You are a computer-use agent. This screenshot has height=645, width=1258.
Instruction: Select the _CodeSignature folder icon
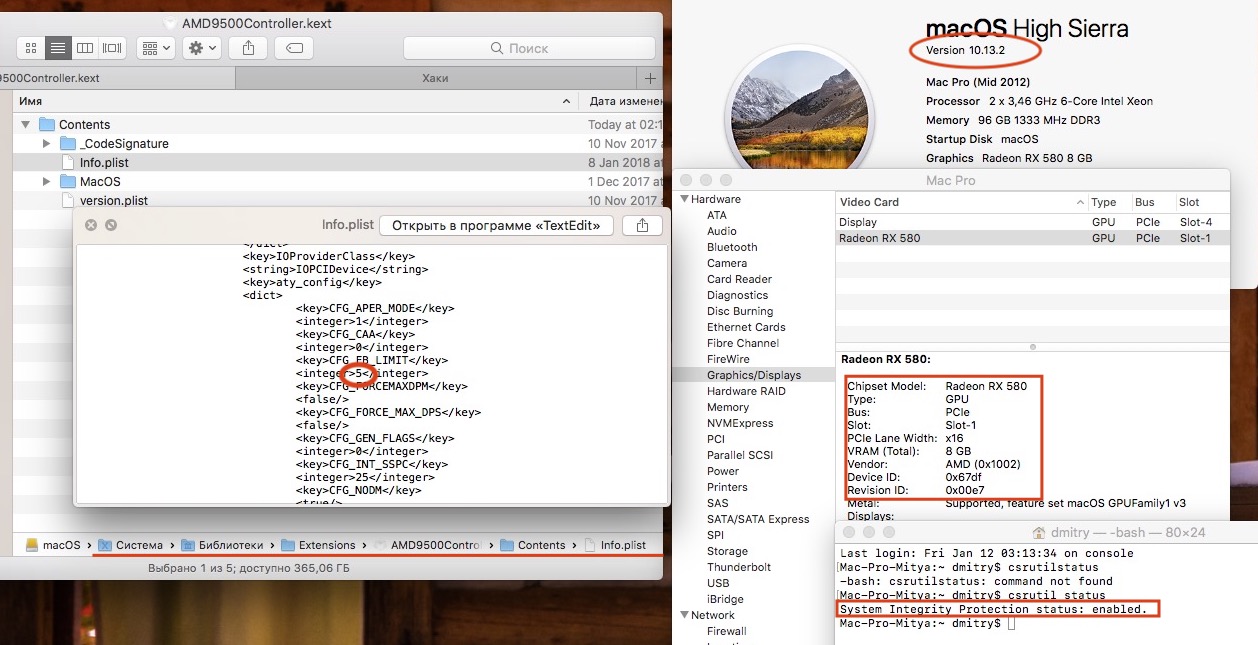coord(68,144)
